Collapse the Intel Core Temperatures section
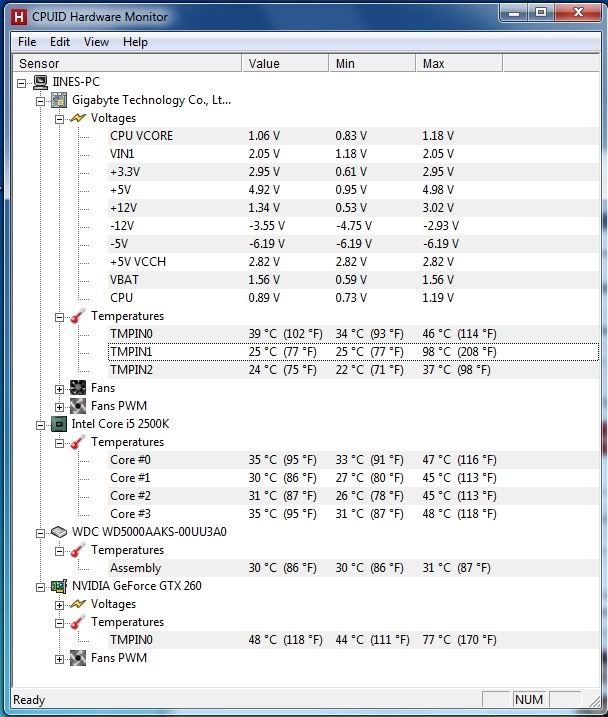608x717 pixels. 59,444
